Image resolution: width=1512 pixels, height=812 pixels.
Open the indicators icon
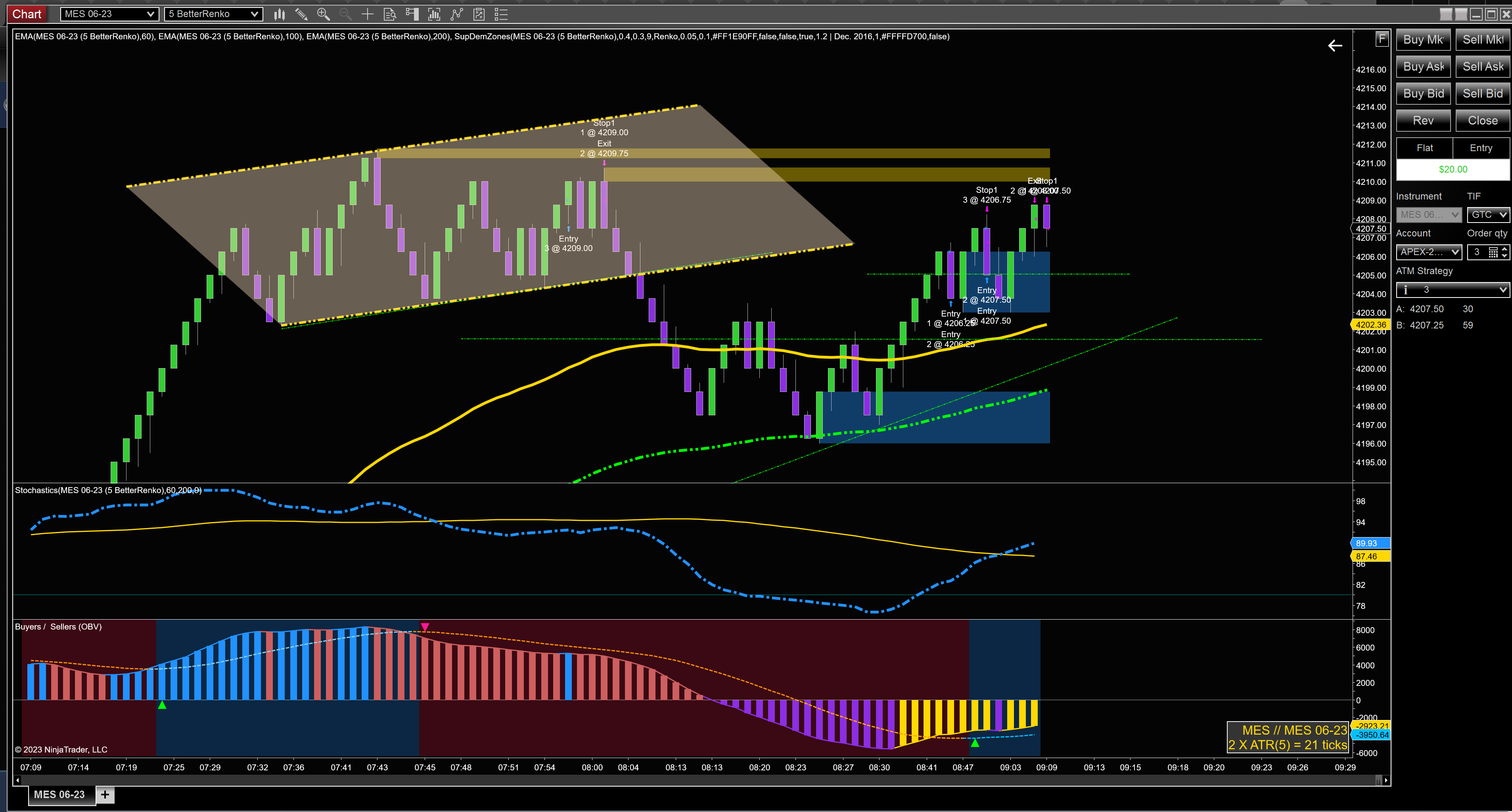434,14
